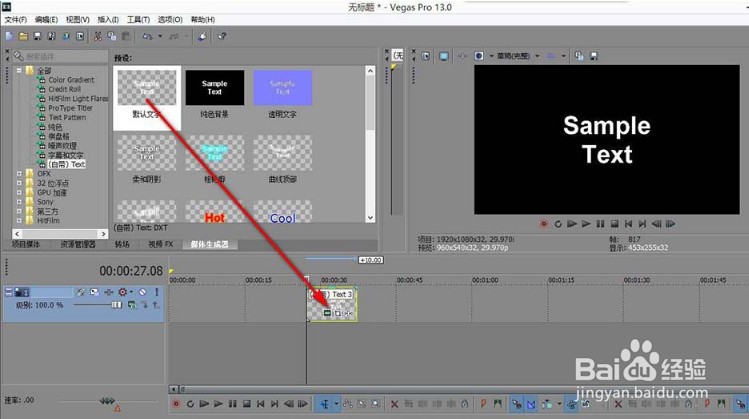749x419 pixels.
Task: Toggle automation settings gear on track
Action: coord(123,292)
